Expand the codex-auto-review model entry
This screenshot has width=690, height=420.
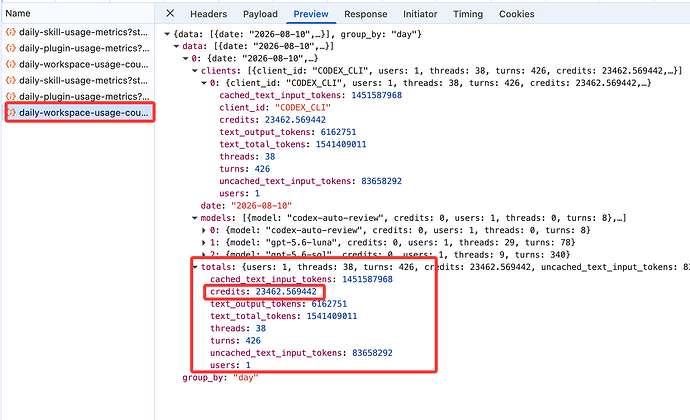pyautogui.click(x=204, y=230)
